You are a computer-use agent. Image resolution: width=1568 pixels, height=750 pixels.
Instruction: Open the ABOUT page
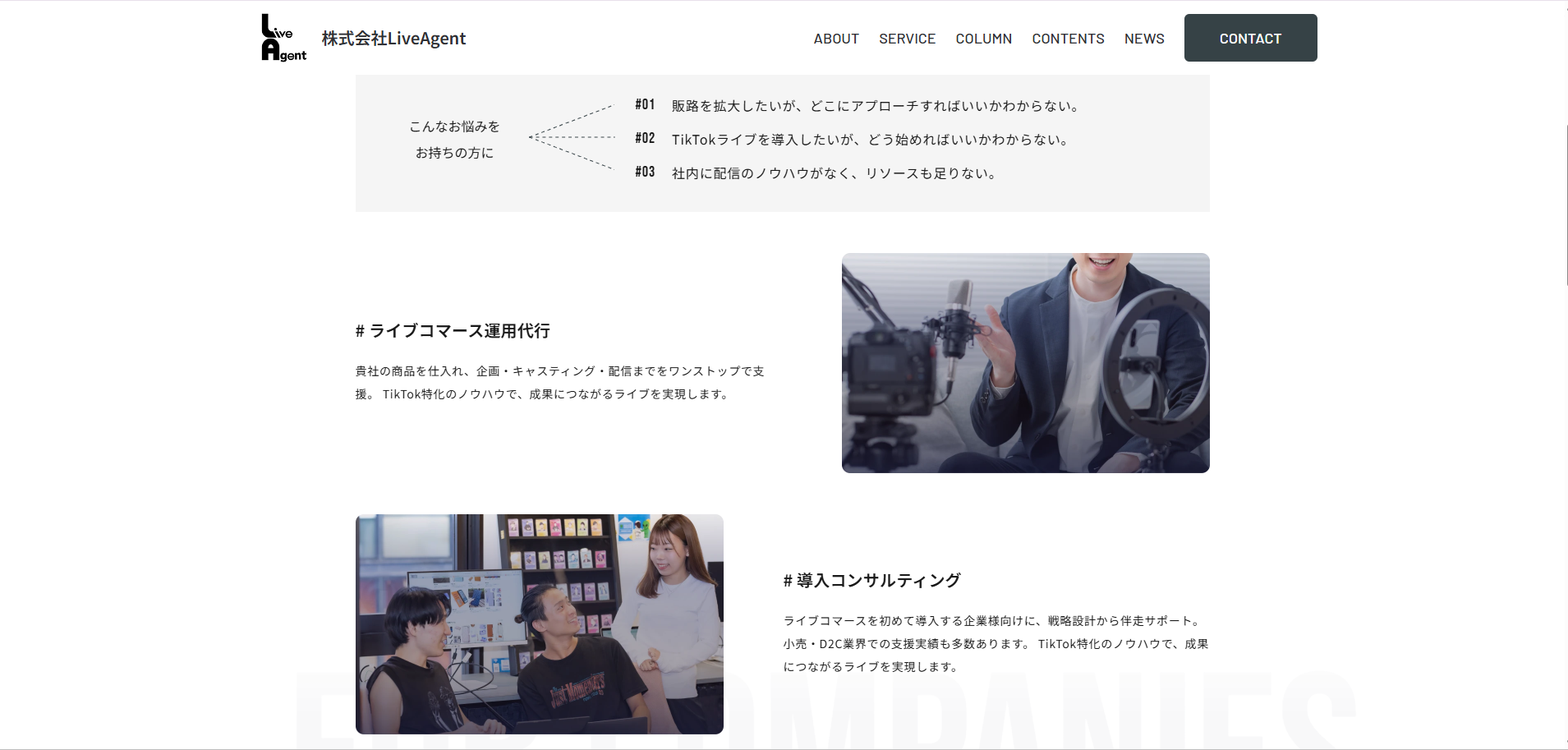click(835, 38)
